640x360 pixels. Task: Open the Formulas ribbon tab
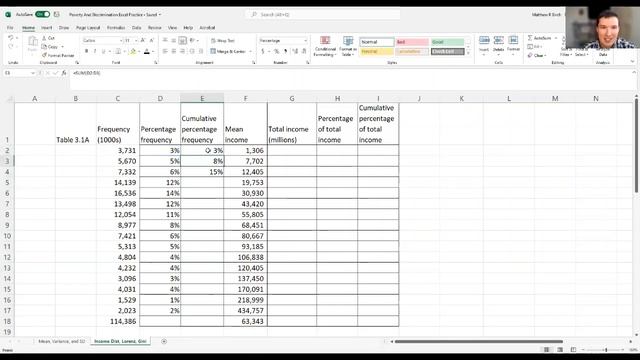pyautogui.click(x=116, y=28)
